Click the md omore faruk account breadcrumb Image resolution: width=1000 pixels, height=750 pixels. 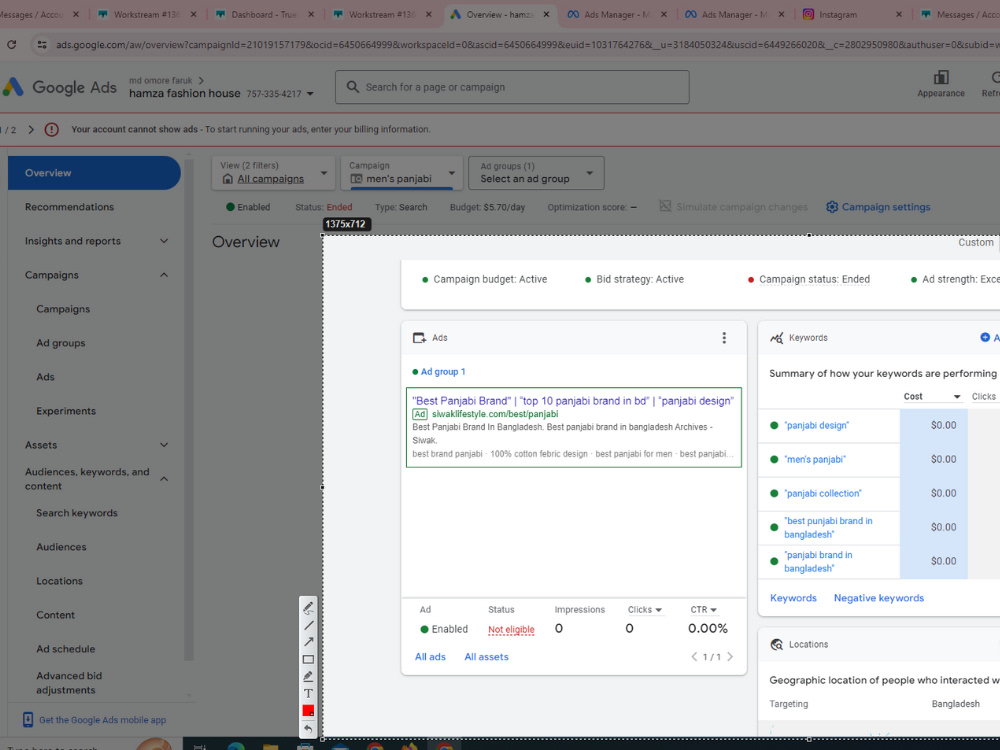click(161, 80)
